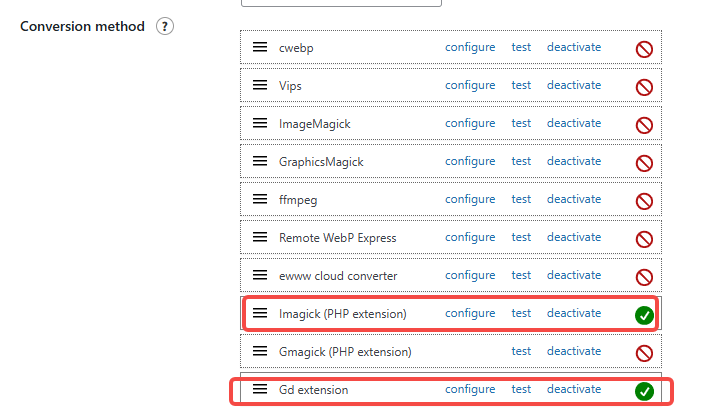726x420 pixels.
Task: Configure the cwebp converter
Action: (x=470, y=47)
